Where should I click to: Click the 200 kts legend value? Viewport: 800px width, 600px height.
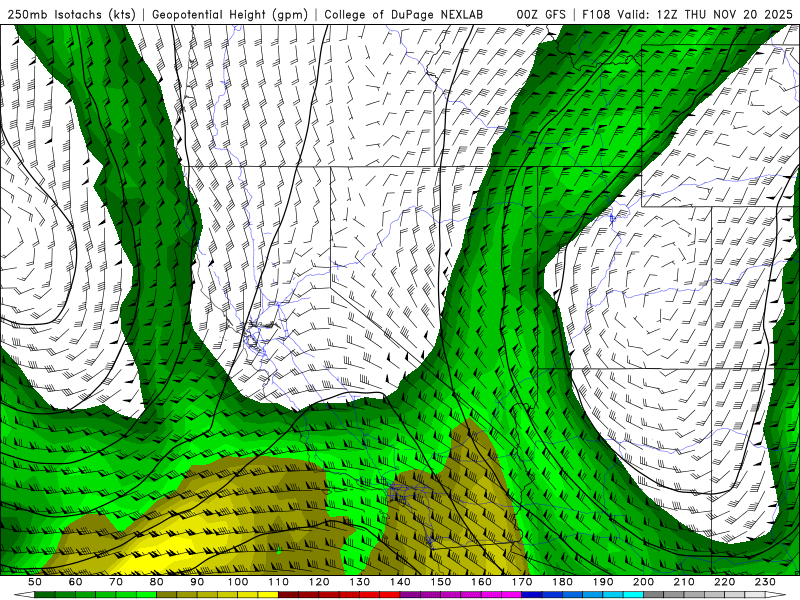pos(643,582)
